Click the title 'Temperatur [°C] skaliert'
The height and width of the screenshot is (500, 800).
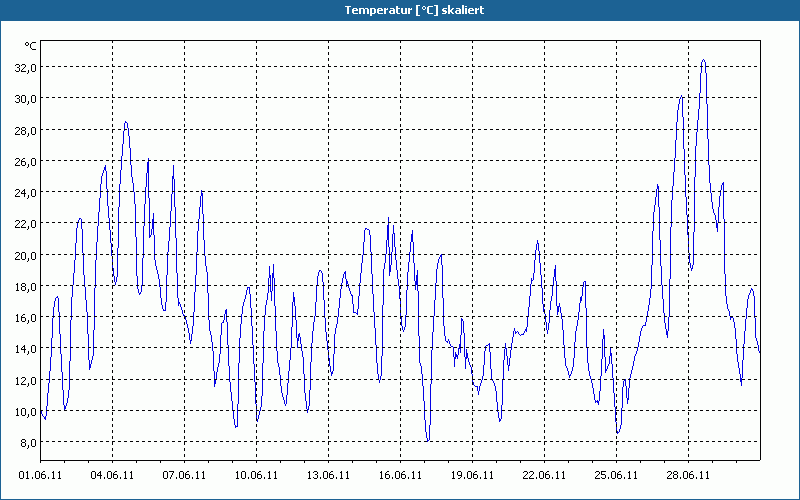click(x=414, y=10)
